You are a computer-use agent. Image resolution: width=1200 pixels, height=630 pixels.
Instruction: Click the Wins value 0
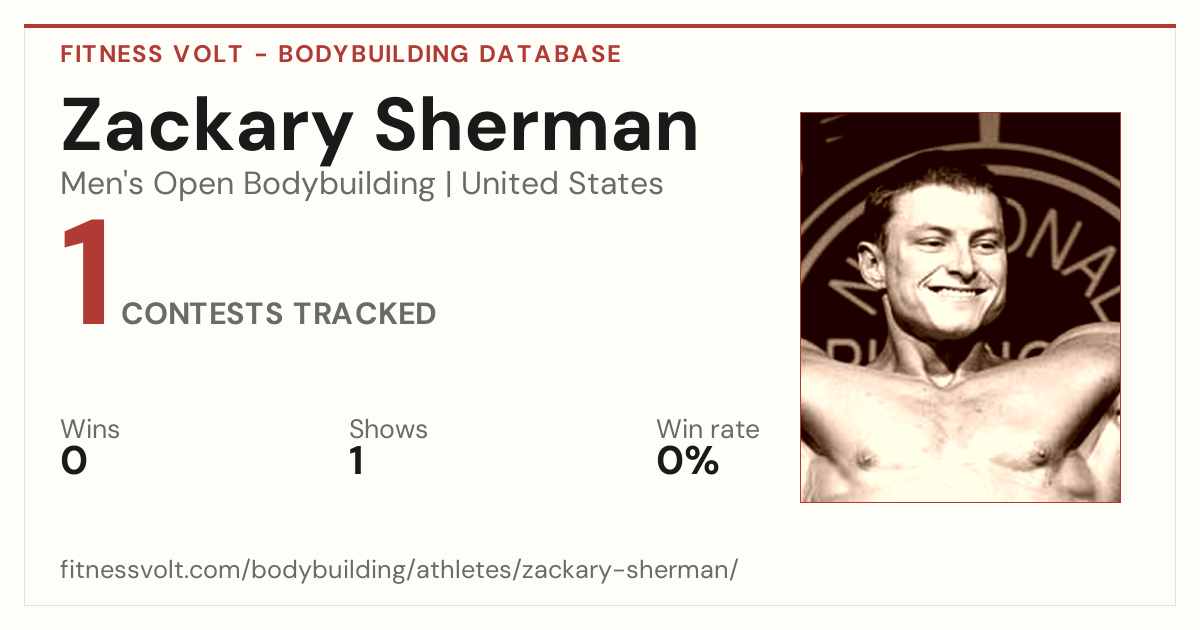[x=74, y=461]
